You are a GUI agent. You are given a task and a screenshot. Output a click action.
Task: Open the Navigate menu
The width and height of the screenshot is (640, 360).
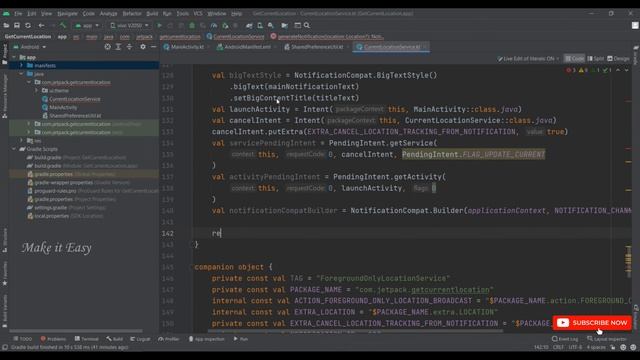[x=67, y=13]
